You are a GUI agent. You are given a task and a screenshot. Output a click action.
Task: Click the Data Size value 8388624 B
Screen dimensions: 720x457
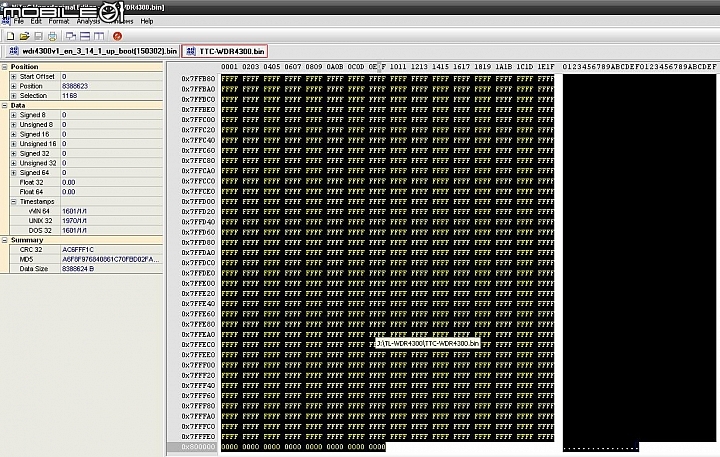[x=78, y=269]
